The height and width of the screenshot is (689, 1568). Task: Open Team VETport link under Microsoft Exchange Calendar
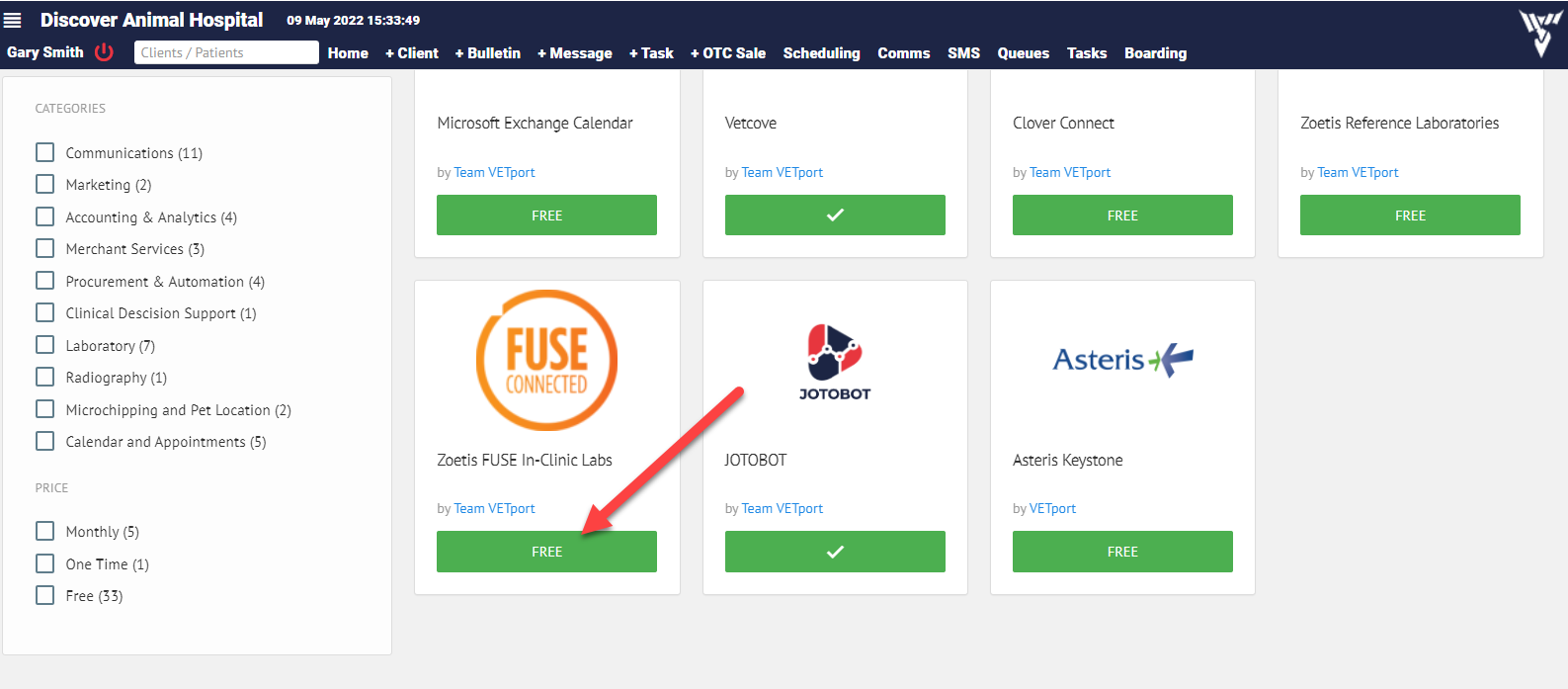[495, 172]
